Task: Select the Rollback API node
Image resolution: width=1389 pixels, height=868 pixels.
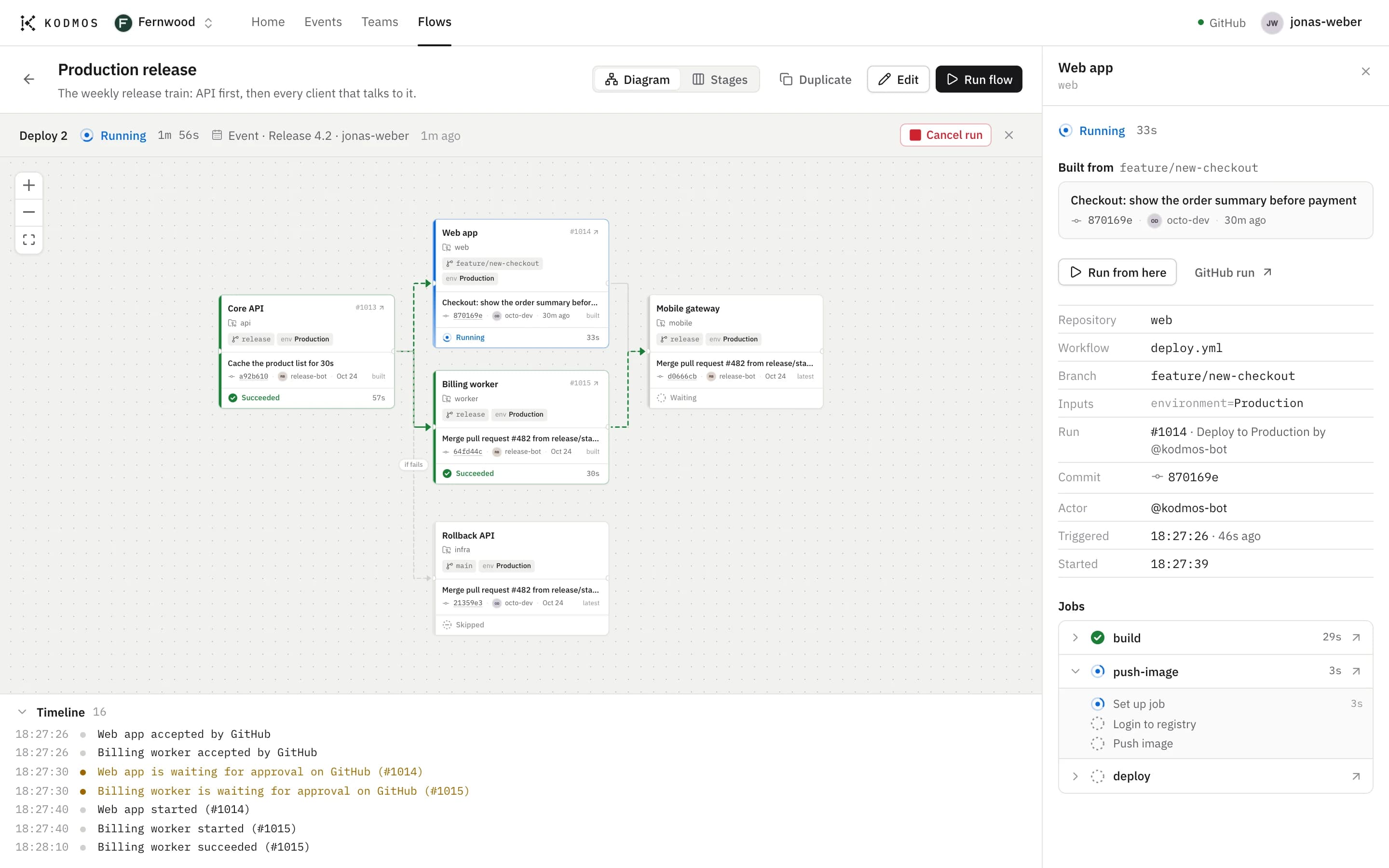Action: click(521, 578)
